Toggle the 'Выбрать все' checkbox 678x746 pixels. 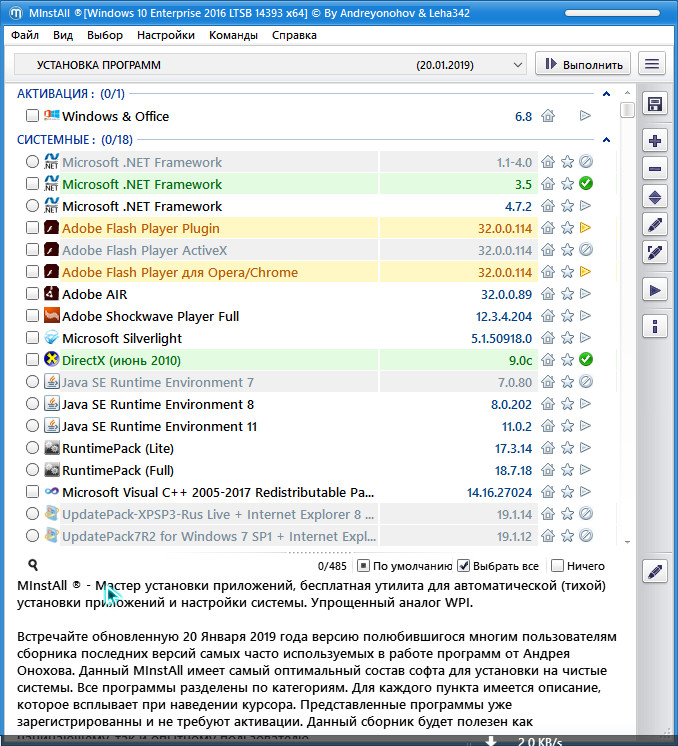(x=463, y=566)
